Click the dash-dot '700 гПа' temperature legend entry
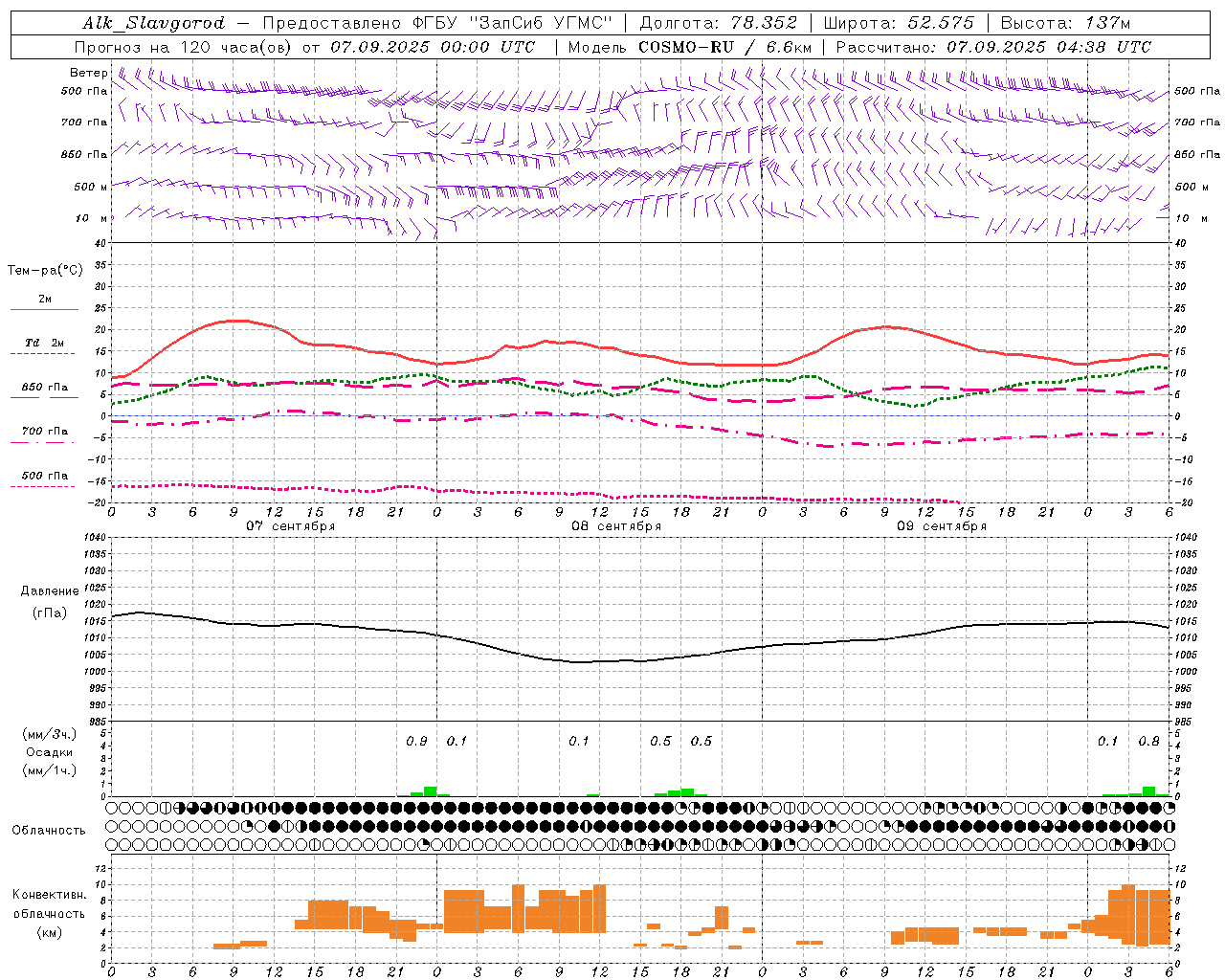 click(45, 432)
